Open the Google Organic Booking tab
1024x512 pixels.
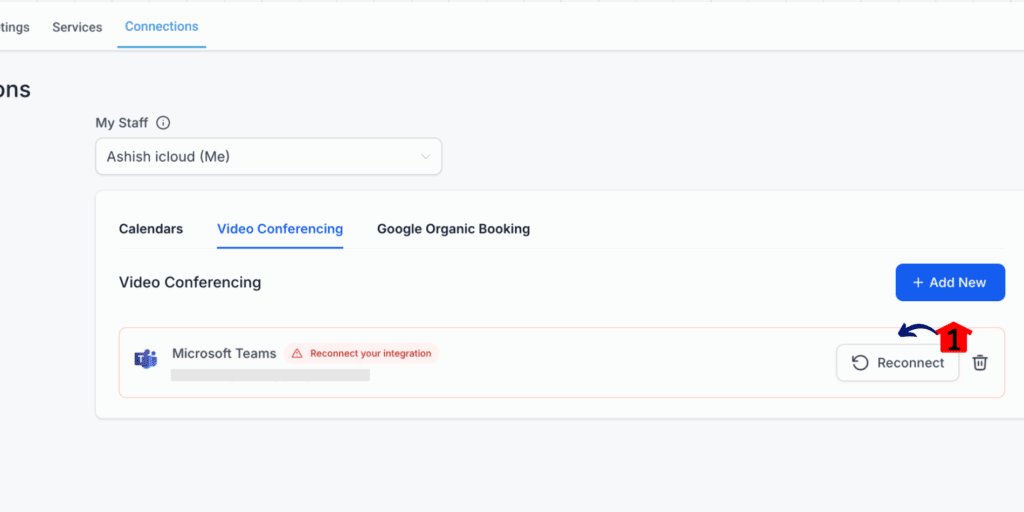pyautogui.click(x=453, y=229)
